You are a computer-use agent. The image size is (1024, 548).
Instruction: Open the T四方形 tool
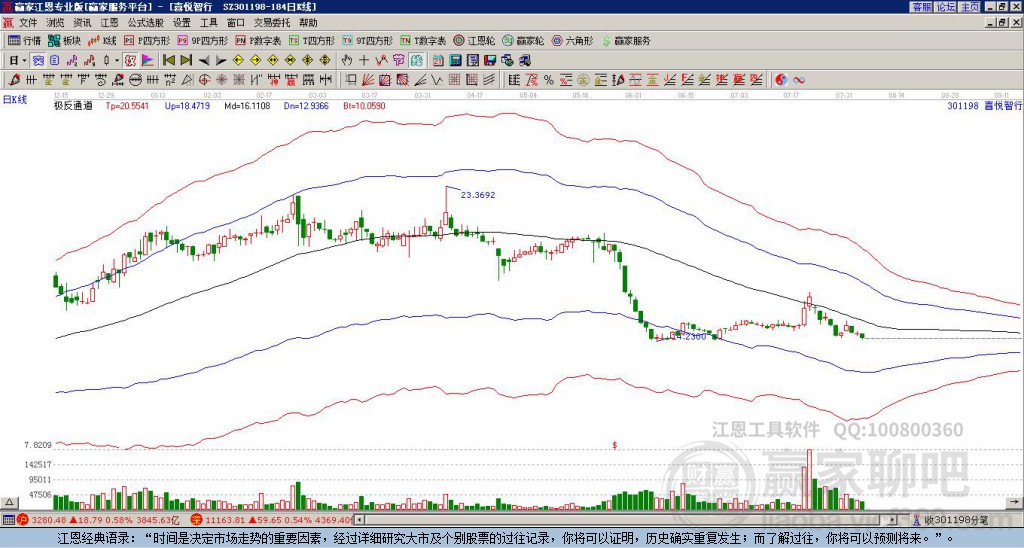click(x=312, y=40)
